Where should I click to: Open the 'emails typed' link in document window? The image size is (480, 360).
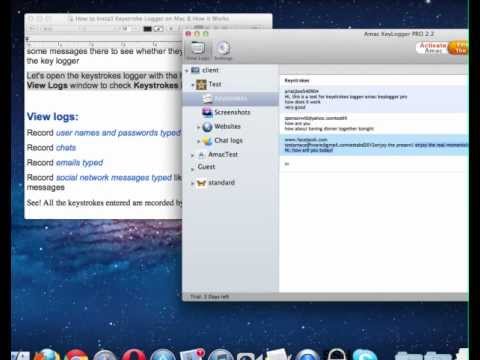click(x=79, y=163)
